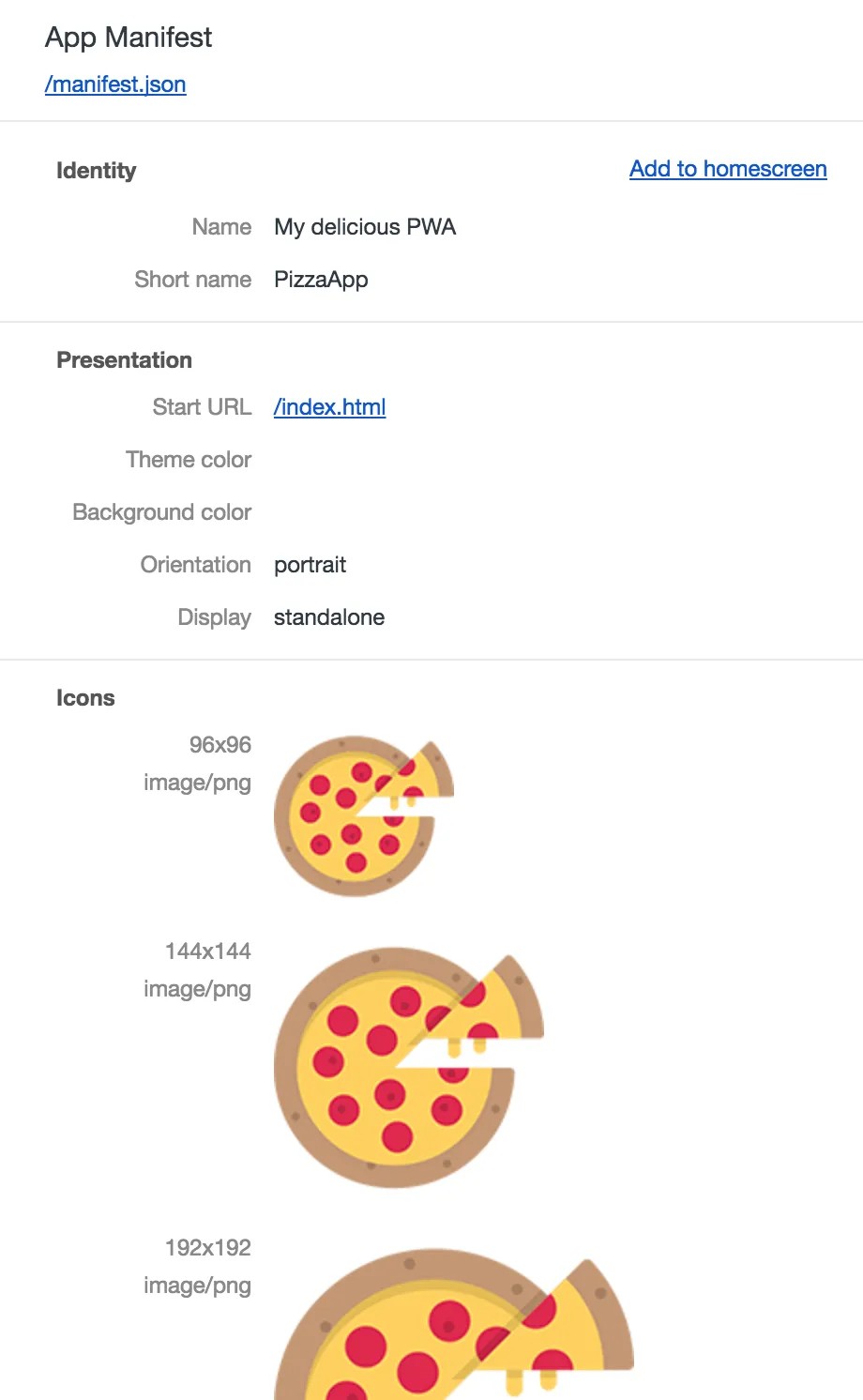Click the Add to homescreen link
Screen dimensions: 863x1400
click(x=728, y=169)
